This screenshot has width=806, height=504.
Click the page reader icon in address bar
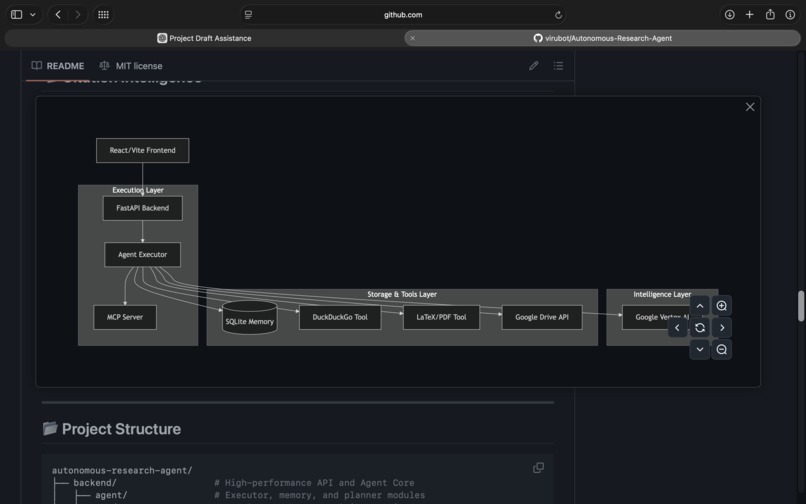(248, 15)
